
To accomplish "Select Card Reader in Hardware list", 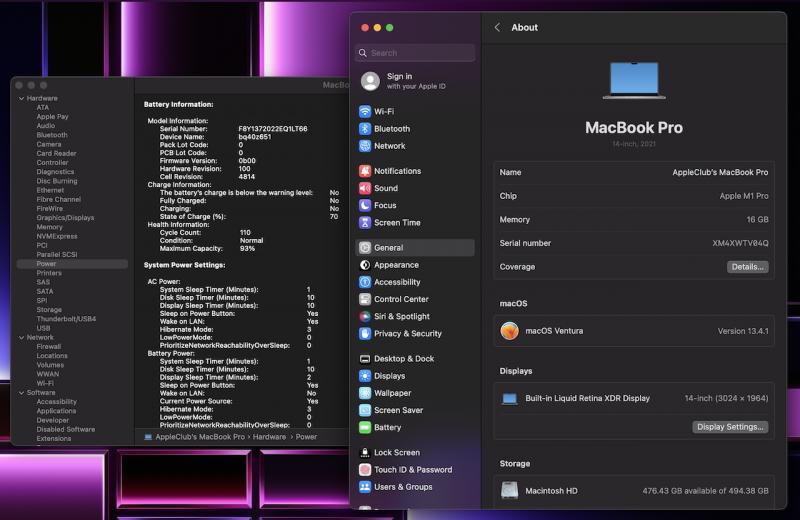I will pyautogui.click(x=56, y=153).
